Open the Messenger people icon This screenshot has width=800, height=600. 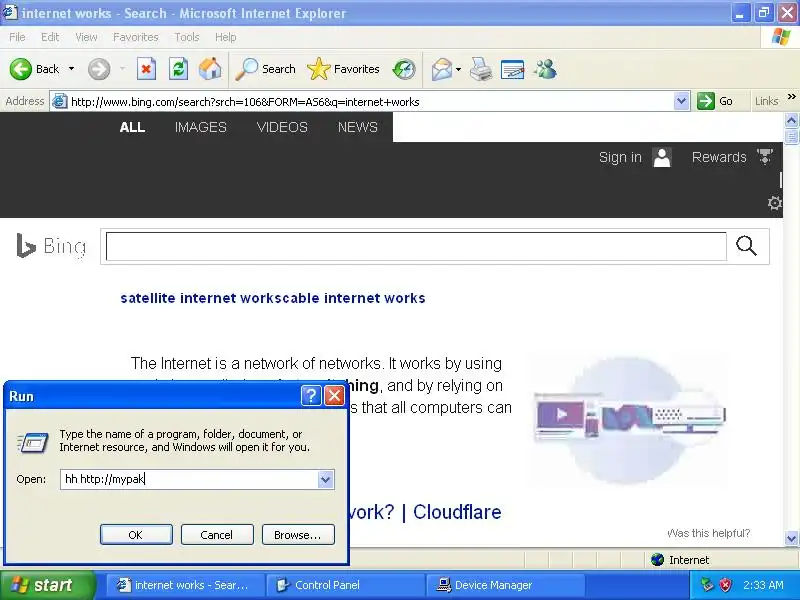tap(545, 69)
